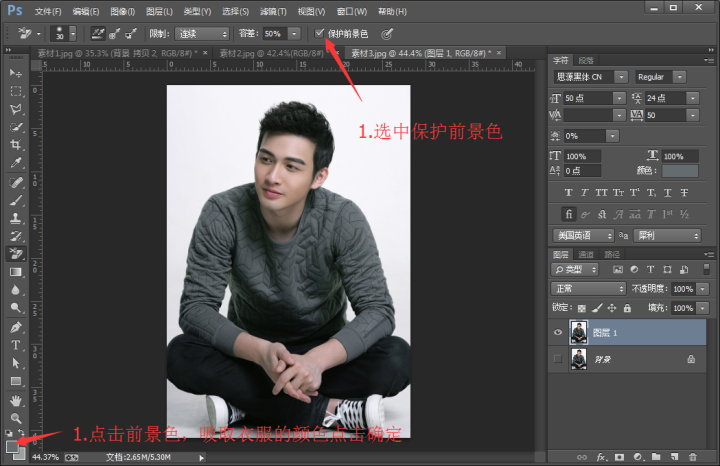Hide 图层 1 using its eye icon
The image size is (720, 466).
pos(558,330)
